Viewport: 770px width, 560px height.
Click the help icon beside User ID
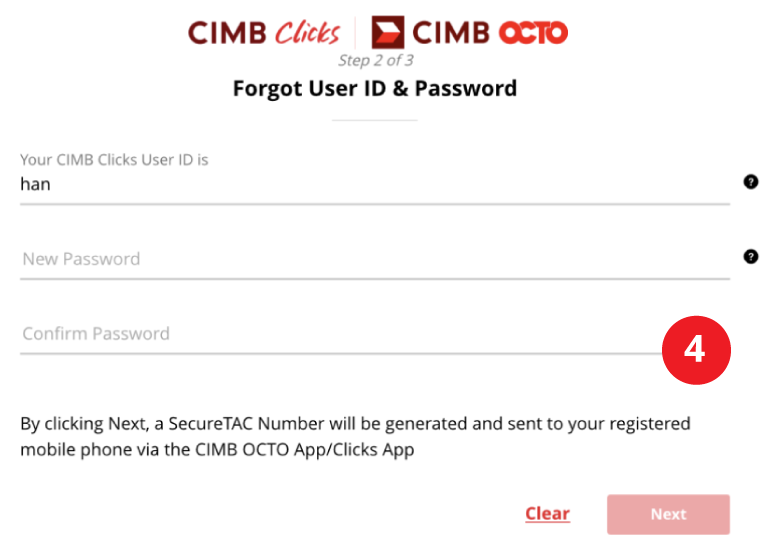pos(750,182)
